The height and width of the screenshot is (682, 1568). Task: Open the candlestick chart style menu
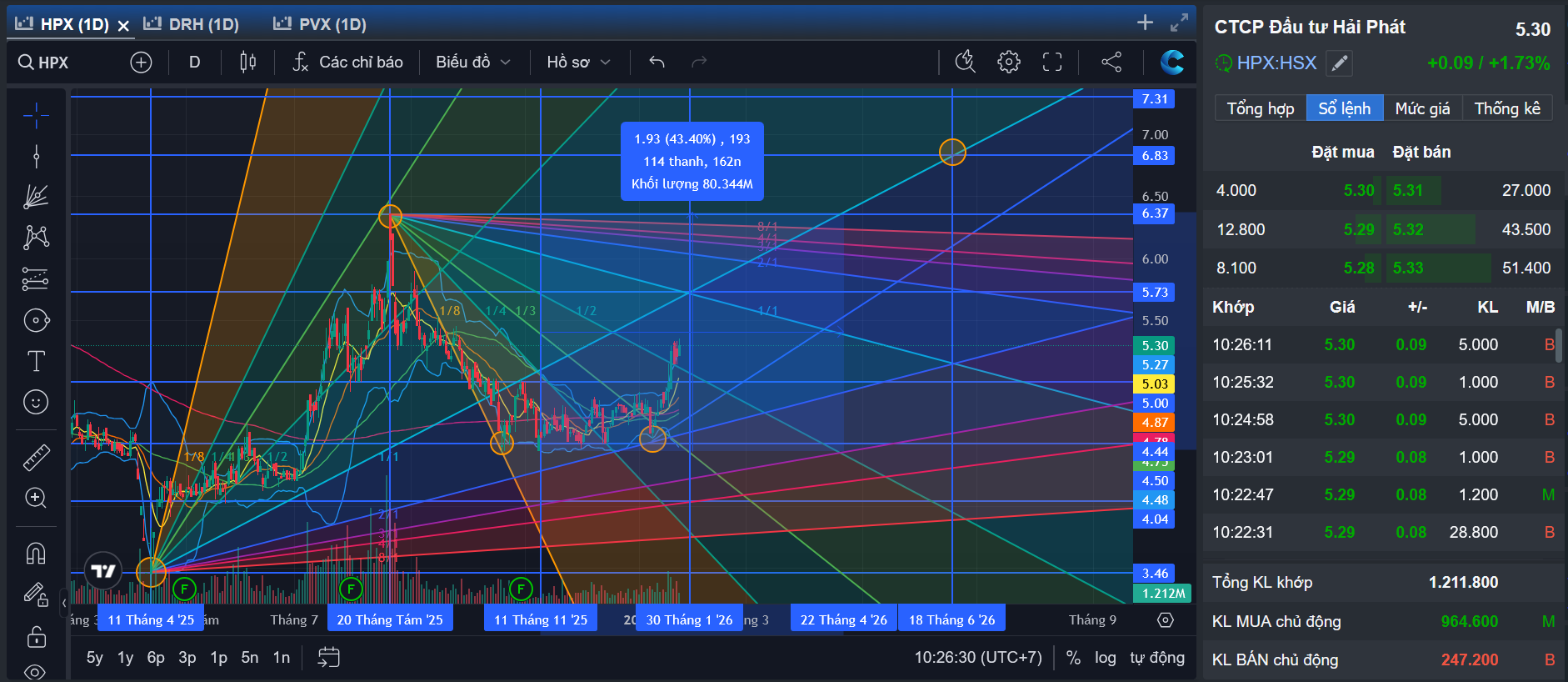(247, 63)
